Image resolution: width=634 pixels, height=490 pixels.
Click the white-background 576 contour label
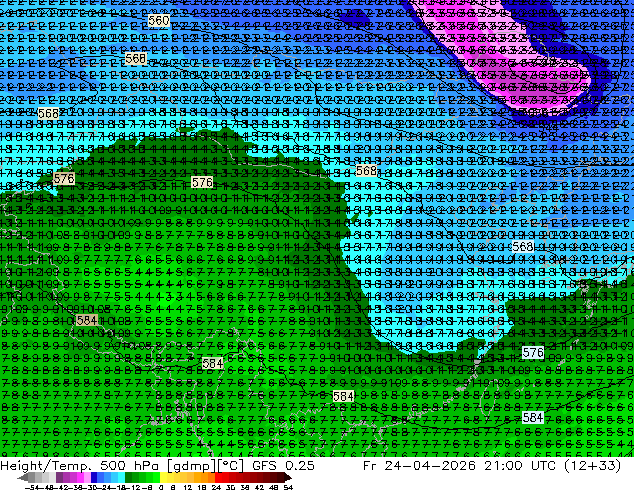click(x=533, y=353)
